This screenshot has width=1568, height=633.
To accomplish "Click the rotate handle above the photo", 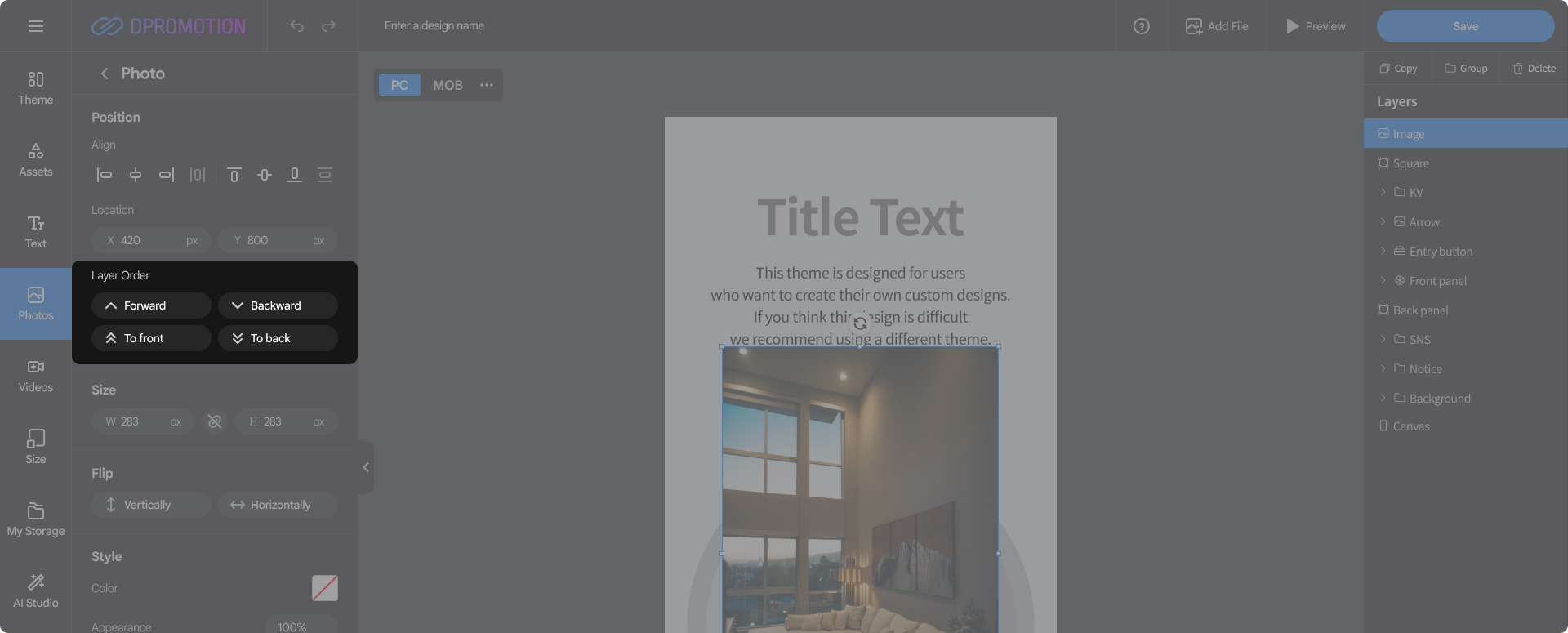I will pos(860,323).
